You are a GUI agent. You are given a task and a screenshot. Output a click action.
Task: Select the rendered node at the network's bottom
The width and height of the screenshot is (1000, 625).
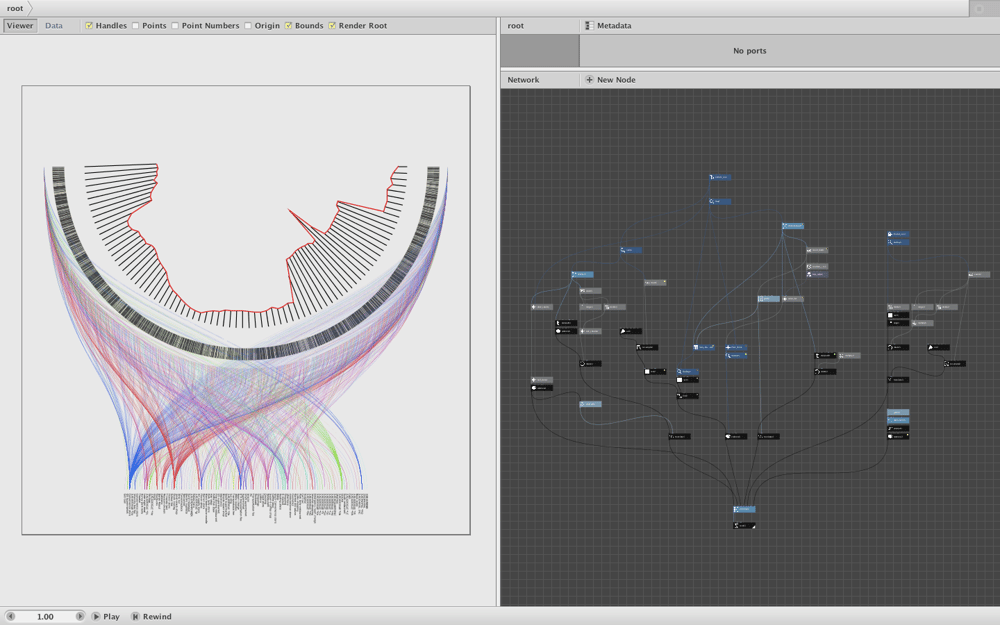point(744,526)
